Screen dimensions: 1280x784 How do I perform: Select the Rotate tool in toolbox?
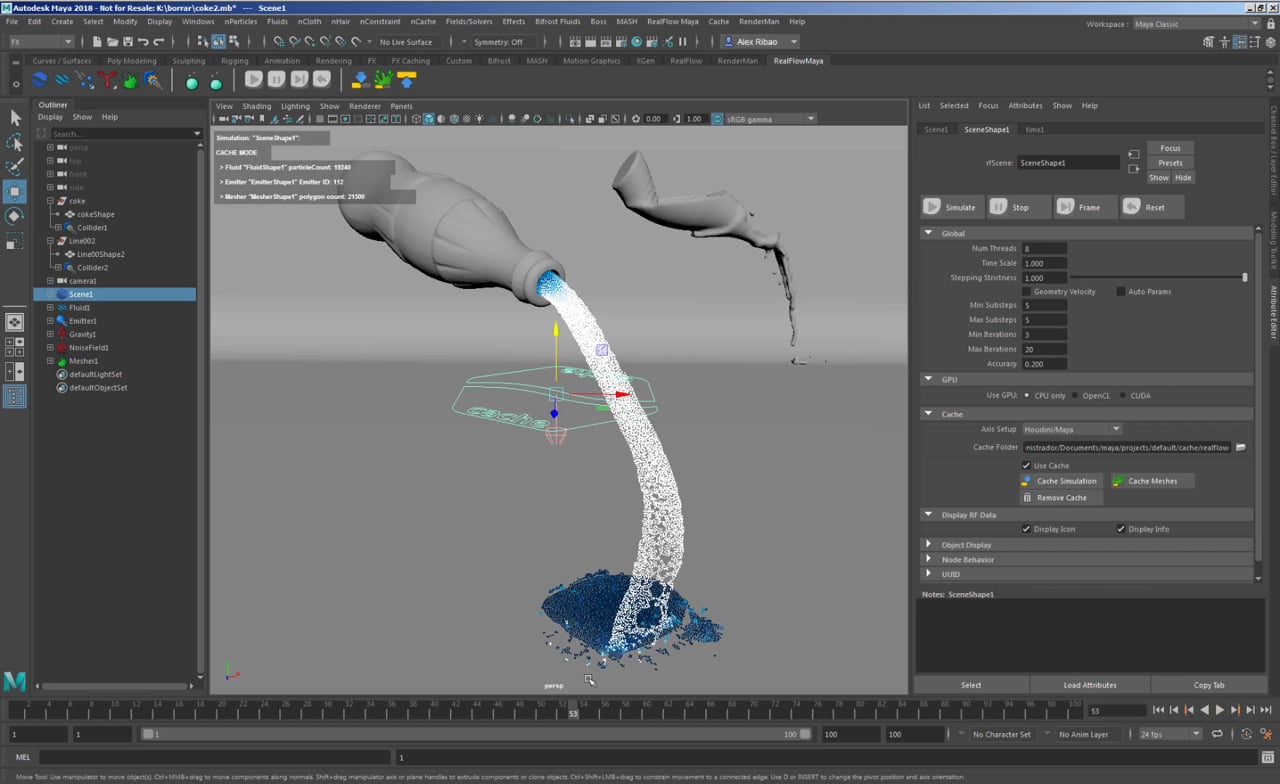15,216
